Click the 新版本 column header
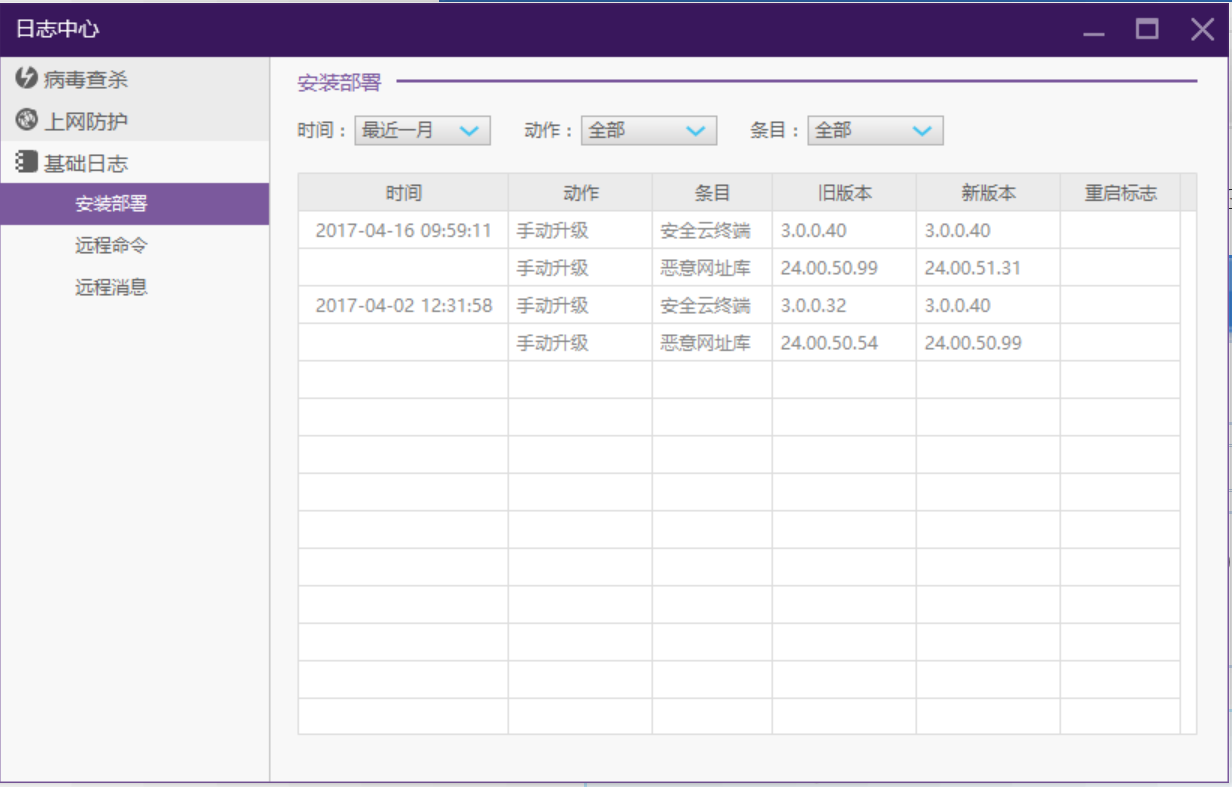Viewport: 1232px width, 787px height. pyautogui.click(x=988, y=193)
